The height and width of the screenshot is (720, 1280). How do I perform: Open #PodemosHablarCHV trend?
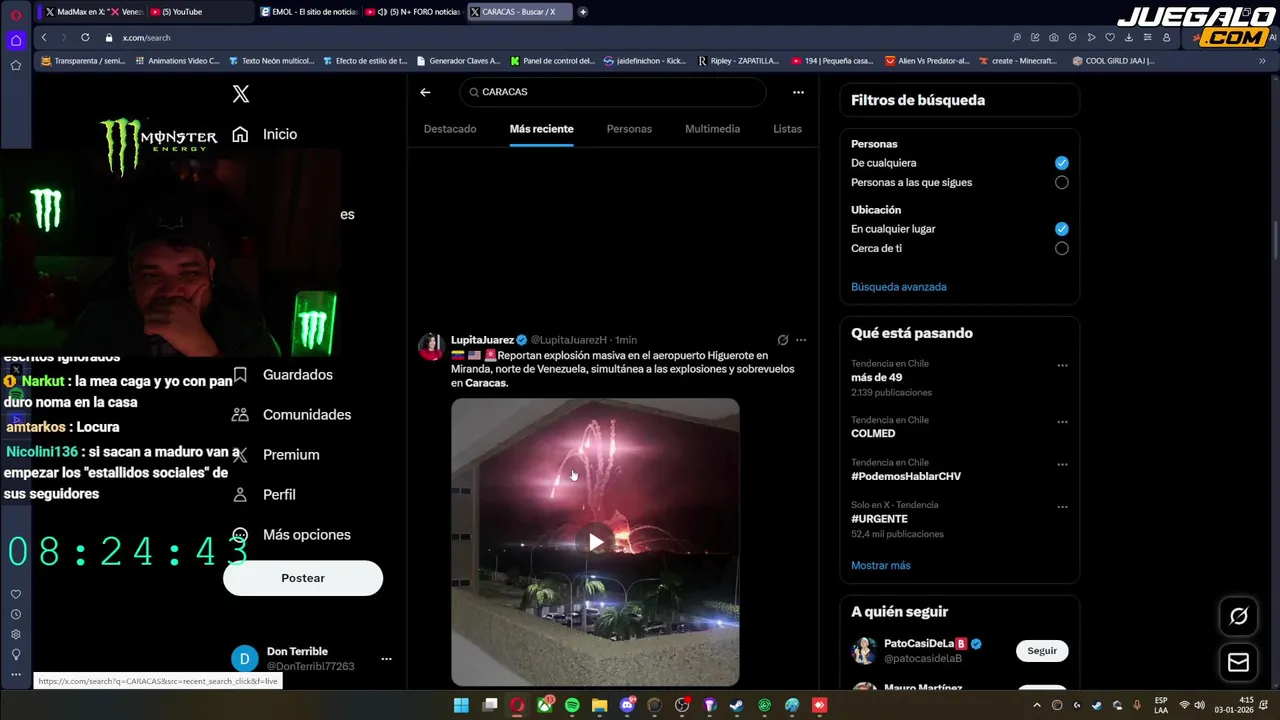906,477
